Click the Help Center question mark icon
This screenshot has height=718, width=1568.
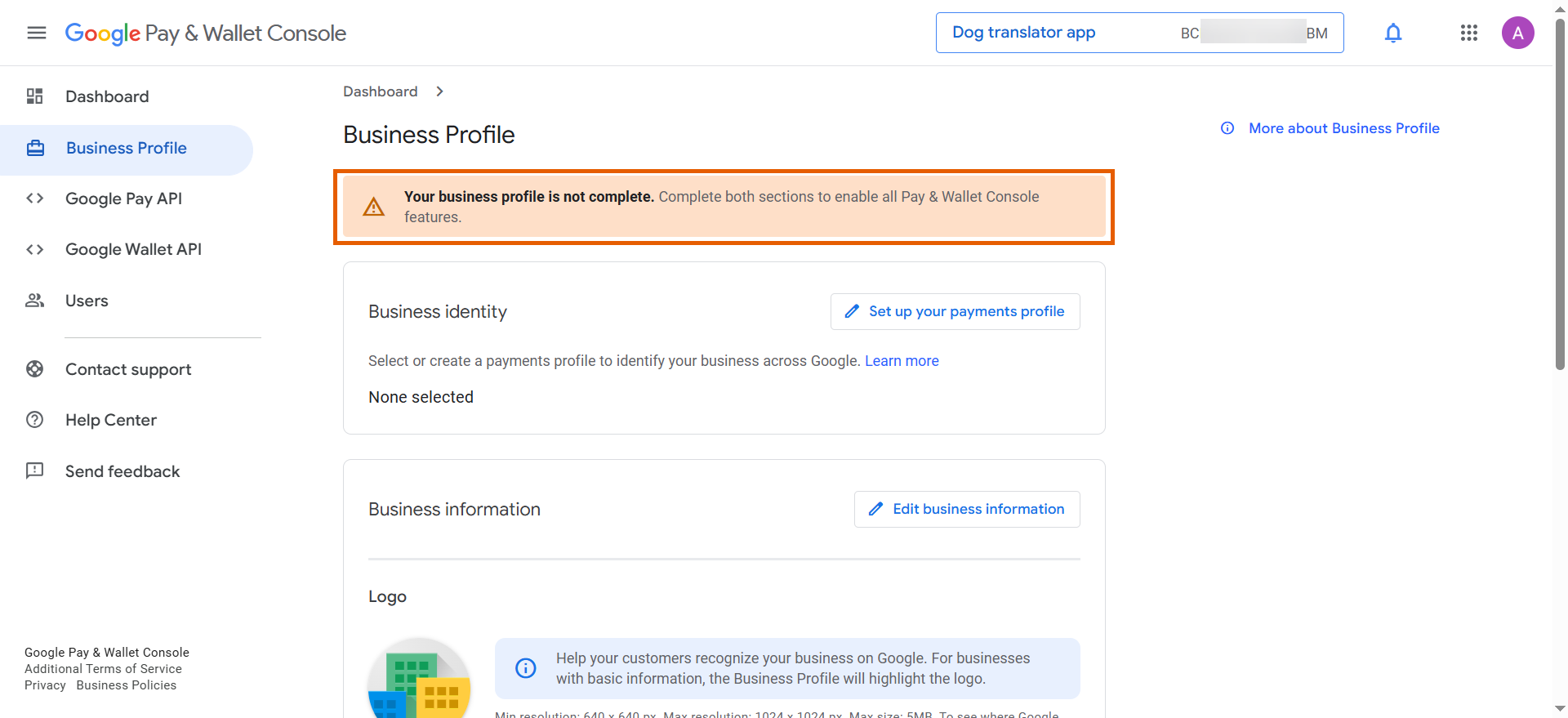pyautogui.click(x=35, y=420)
